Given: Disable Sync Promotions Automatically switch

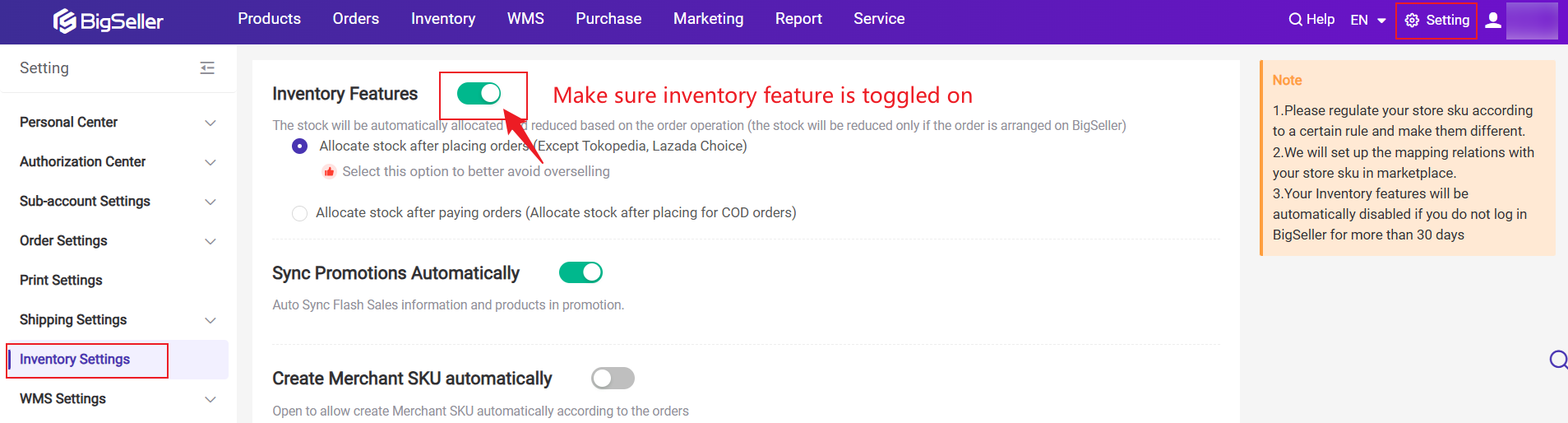Looking at the screenshot, I should pyautogui.click(x=580, y=272).
